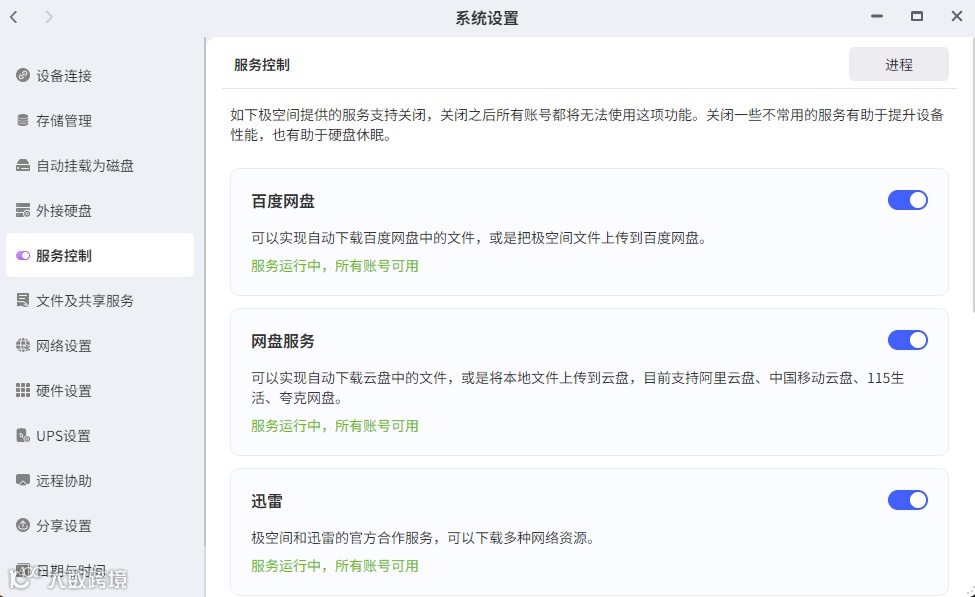The width and height of the screenshot is (975, 597).
Task: Open the 进程 process list
Action: pyautogui.click(x=899, y=64)
